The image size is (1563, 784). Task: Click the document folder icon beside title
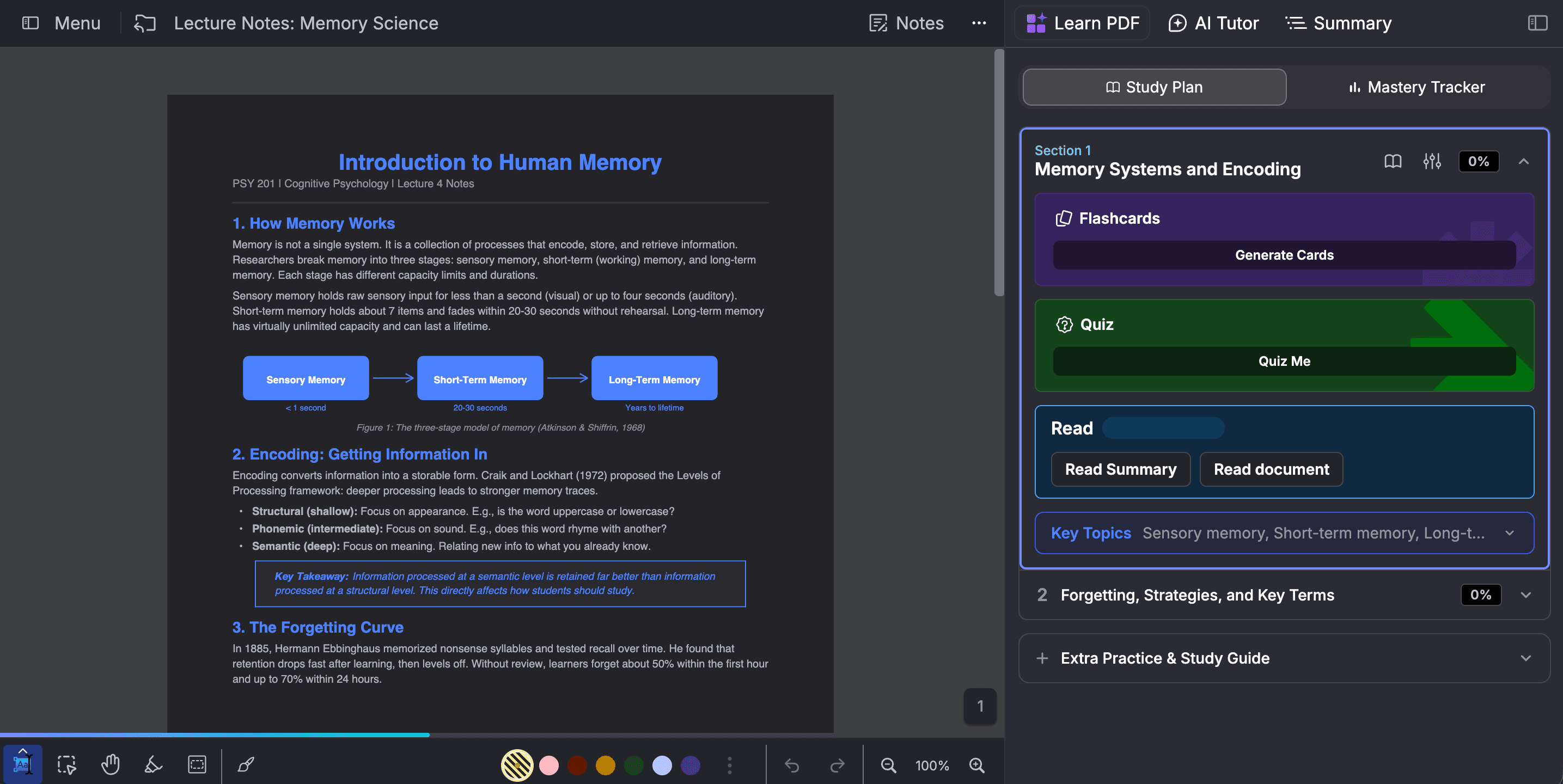[145, 23]
